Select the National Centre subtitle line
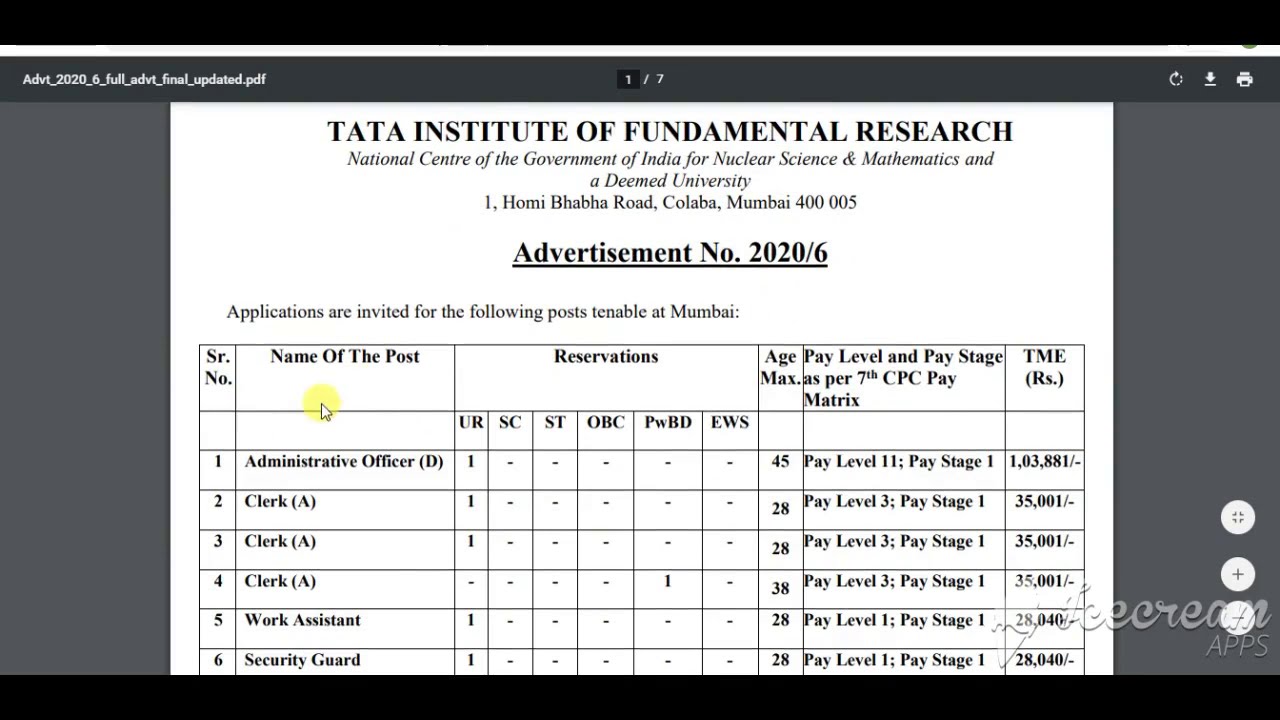1280x720 pixels. pyautogui.click(x=670, y=159)
